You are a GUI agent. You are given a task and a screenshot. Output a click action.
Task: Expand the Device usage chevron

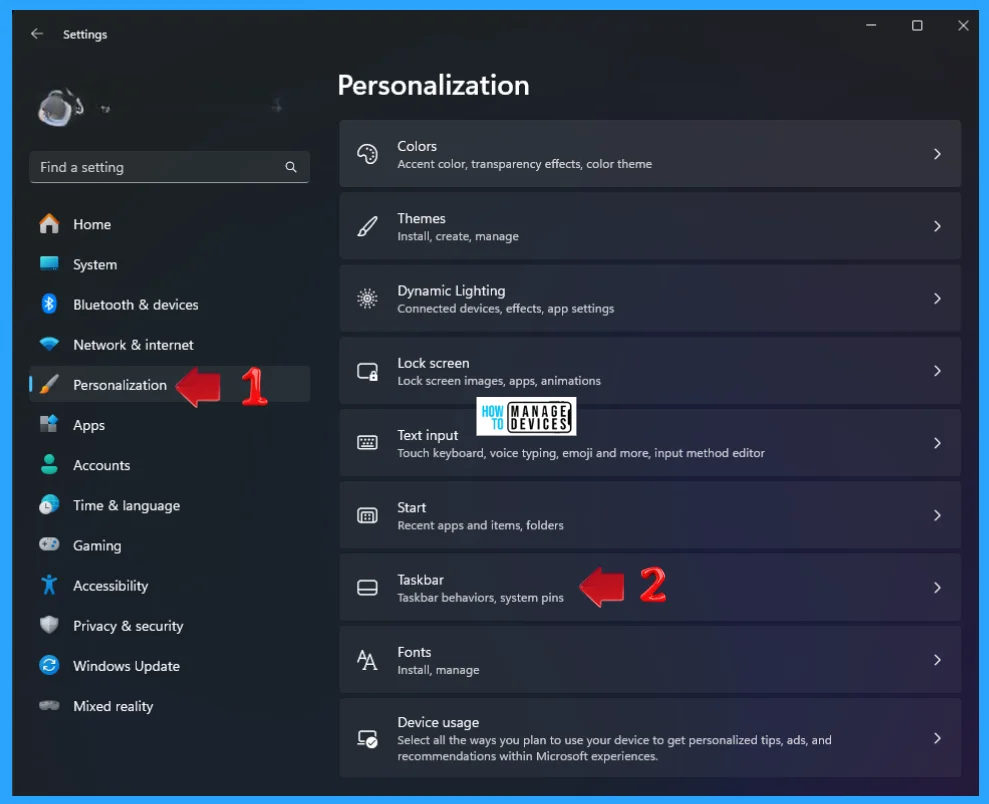[x=937, y=738]
